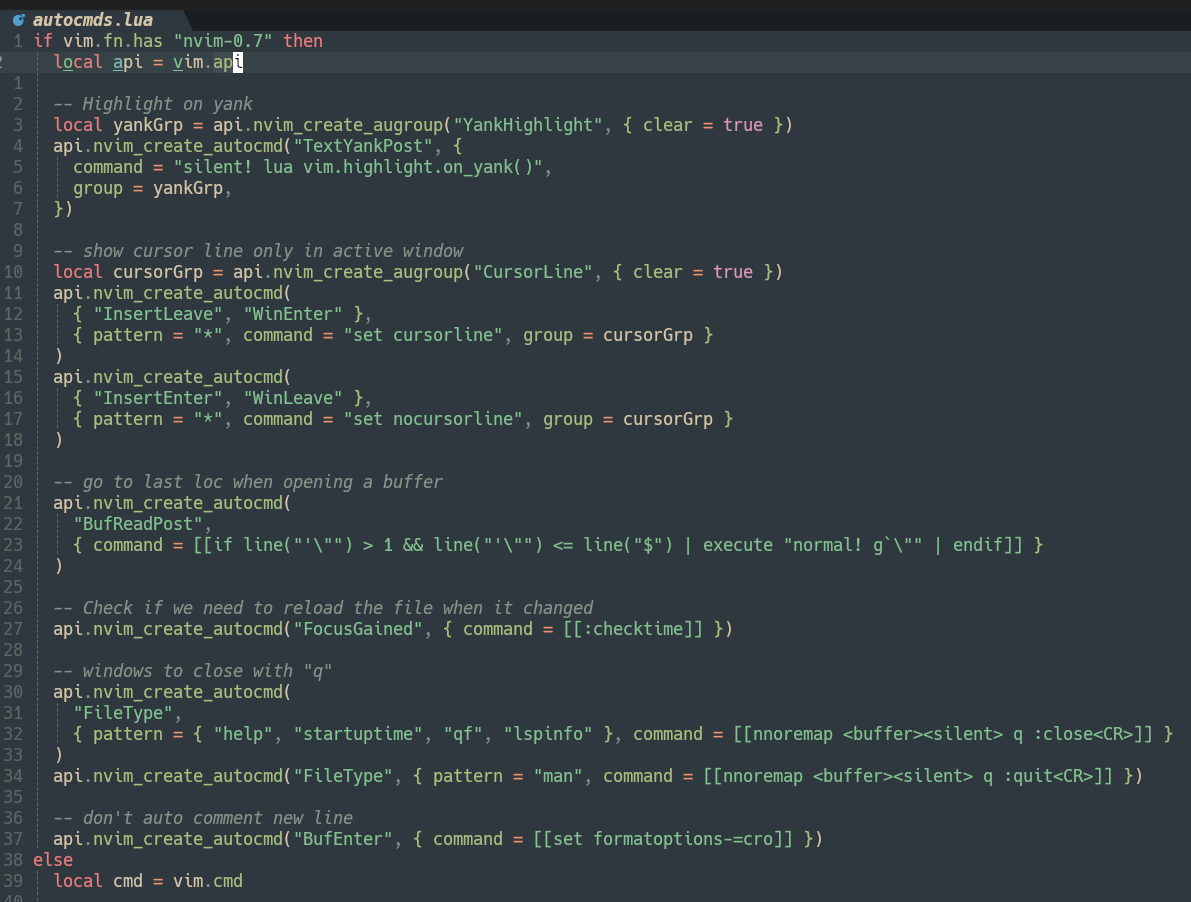Click line number 10 in the gutter

coord(13,271)
